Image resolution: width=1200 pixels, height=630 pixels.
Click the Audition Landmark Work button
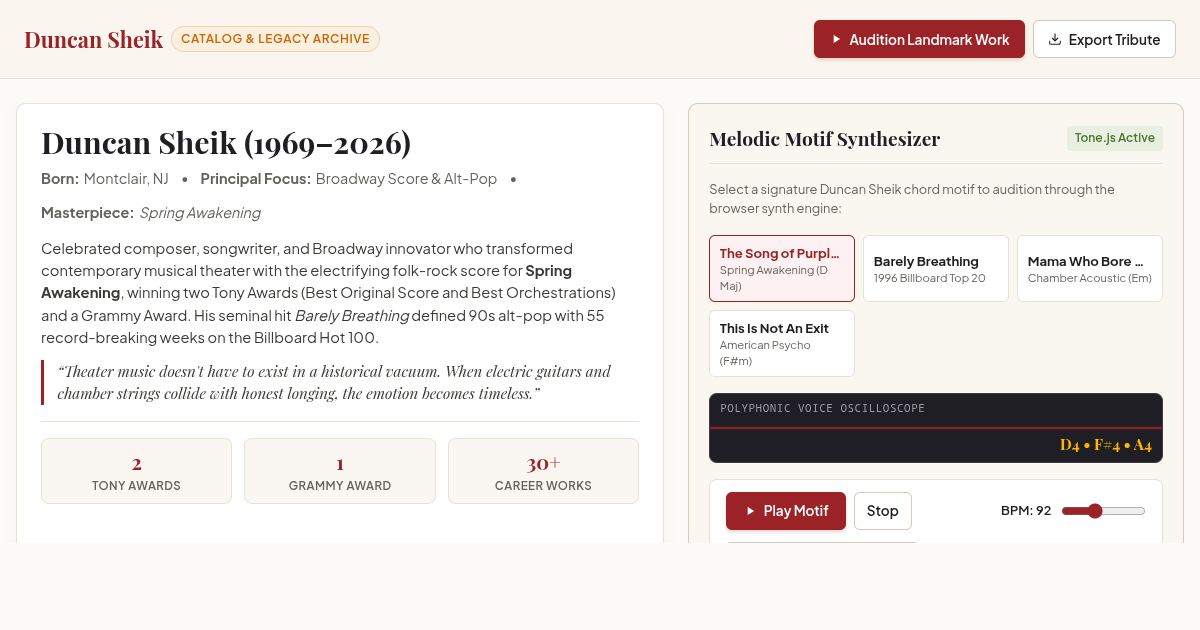[919, 39]
